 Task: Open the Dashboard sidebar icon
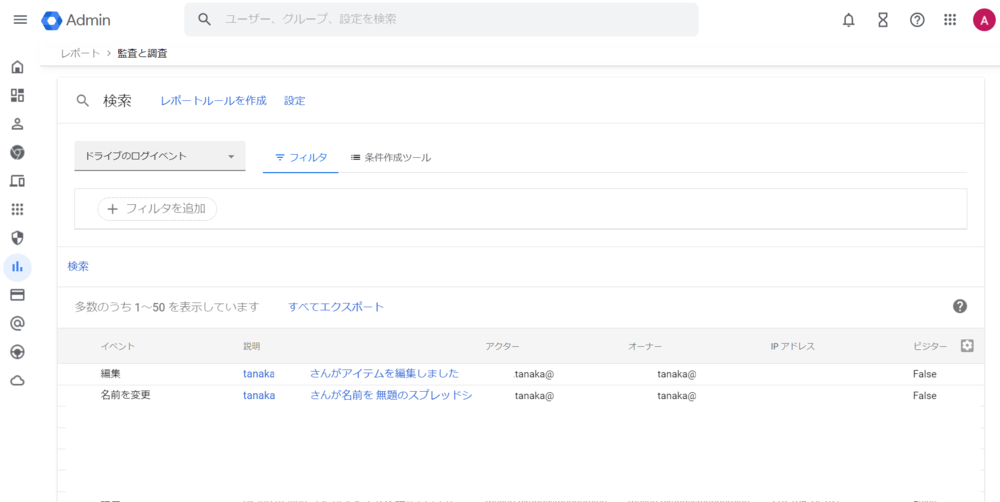(x=17, y=95)
